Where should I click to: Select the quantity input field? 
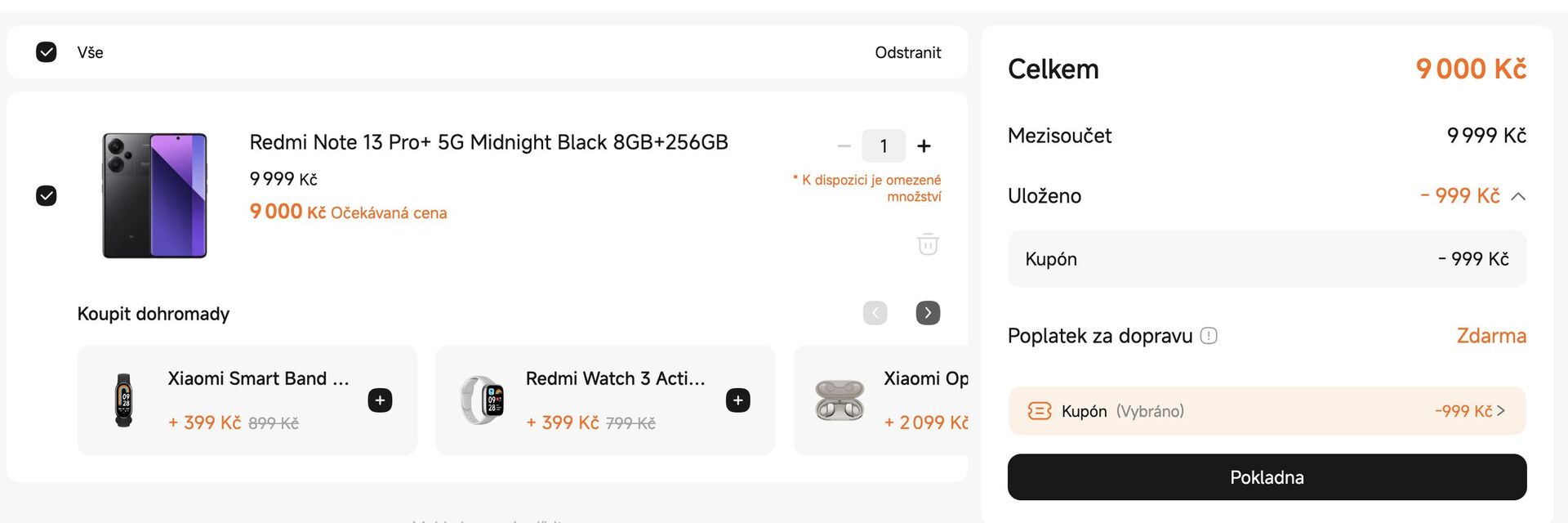click(884, 145)
